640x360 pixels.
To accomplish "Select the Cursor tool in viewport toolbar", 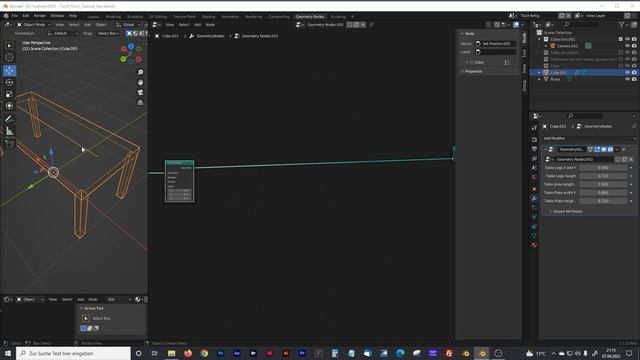I will click(x=9, y=58).
